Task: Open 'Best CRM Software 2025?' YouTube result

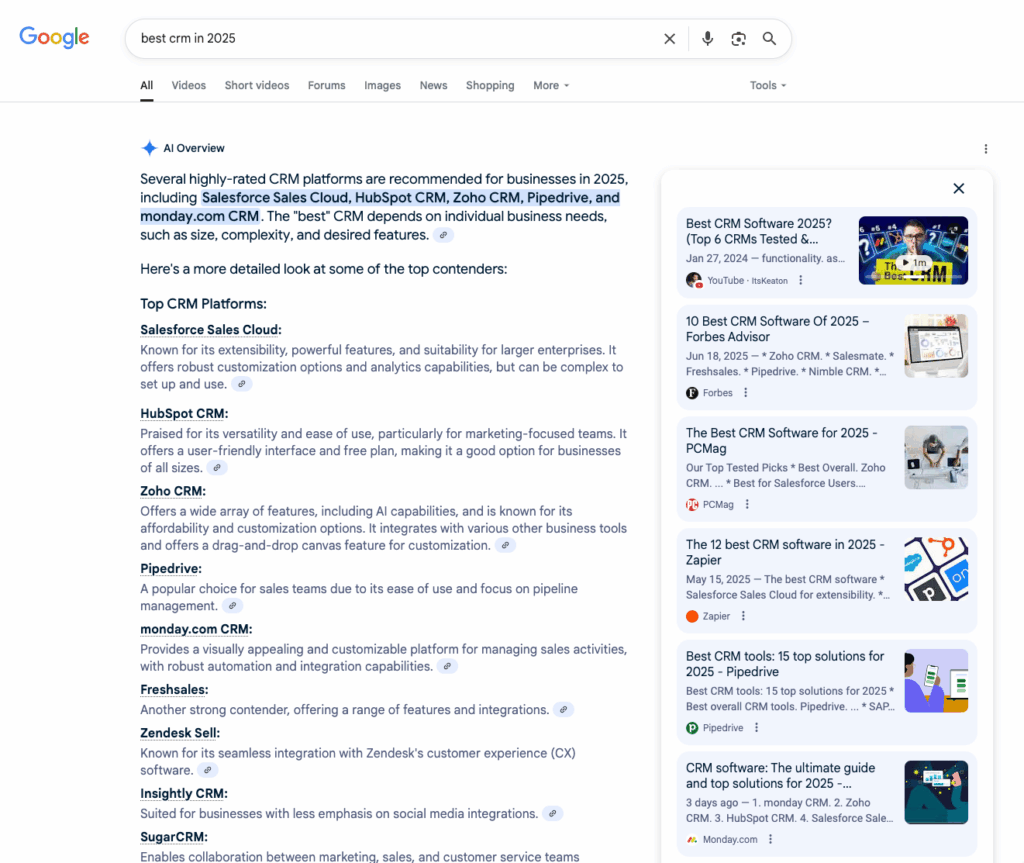Action: 759,231
